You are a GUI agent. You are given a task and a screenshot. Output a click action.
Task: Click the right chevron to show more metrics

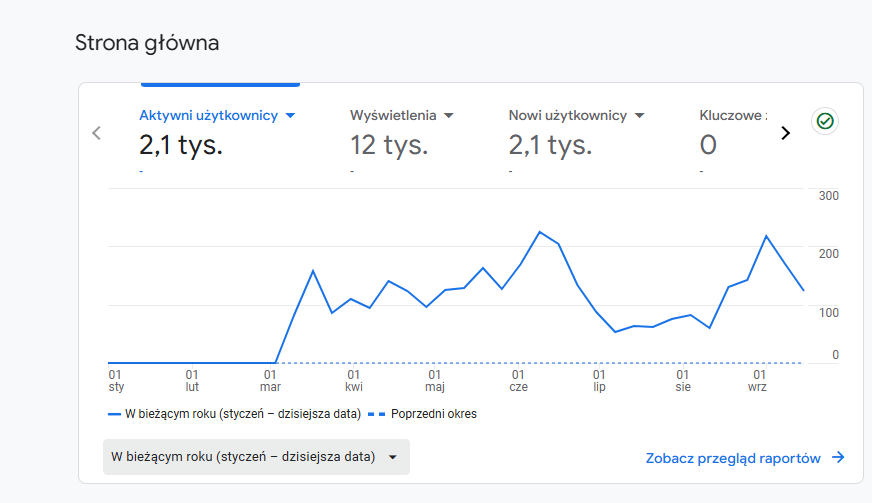[x=785, y=132]
